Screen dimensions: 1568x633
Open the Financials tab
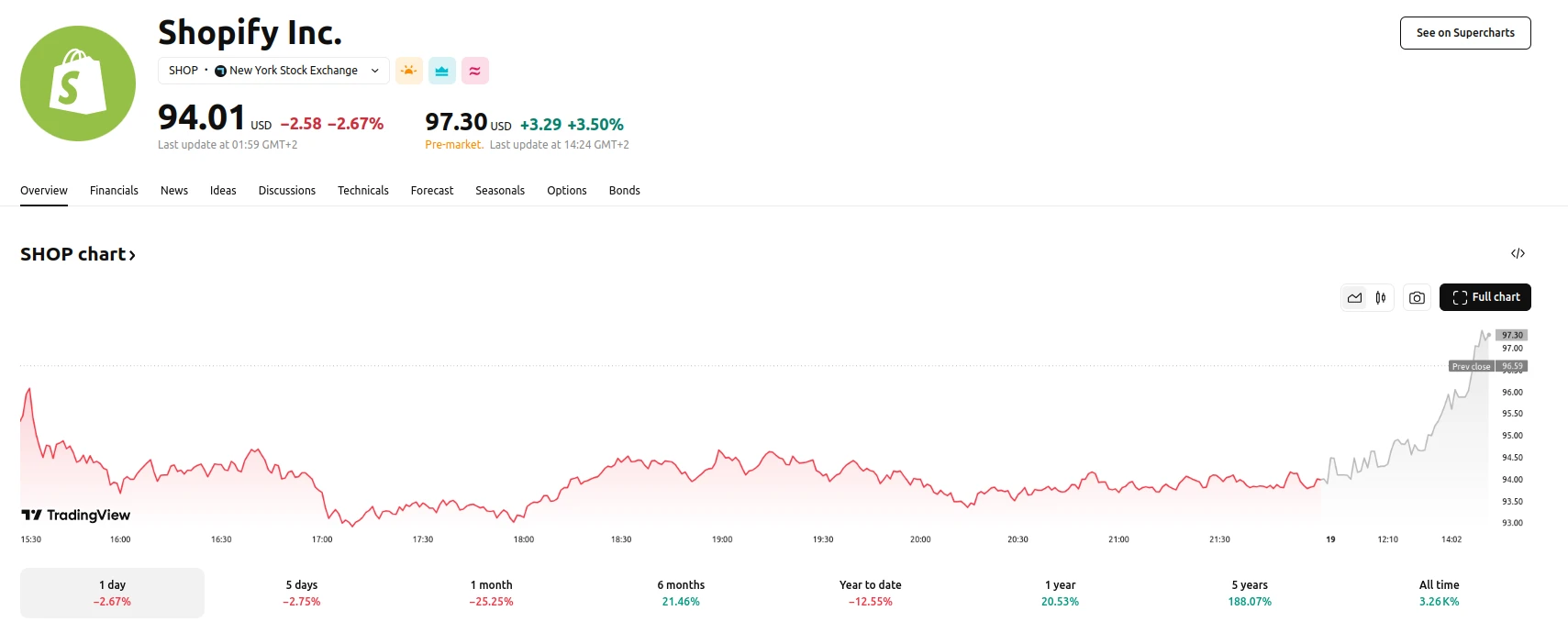114,191
